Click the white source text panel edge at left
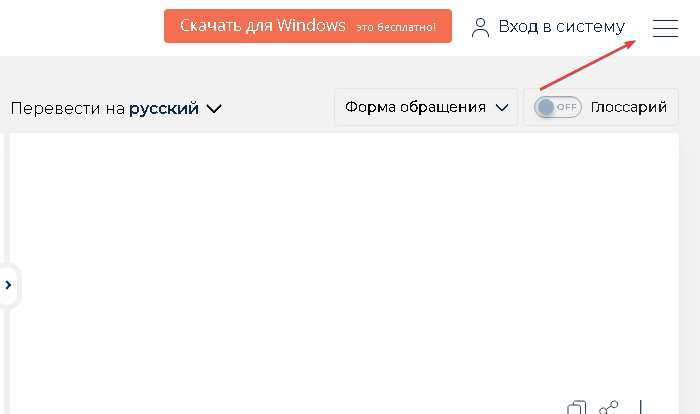The height and width of the screenshot is (414, 700). point(2,200)
